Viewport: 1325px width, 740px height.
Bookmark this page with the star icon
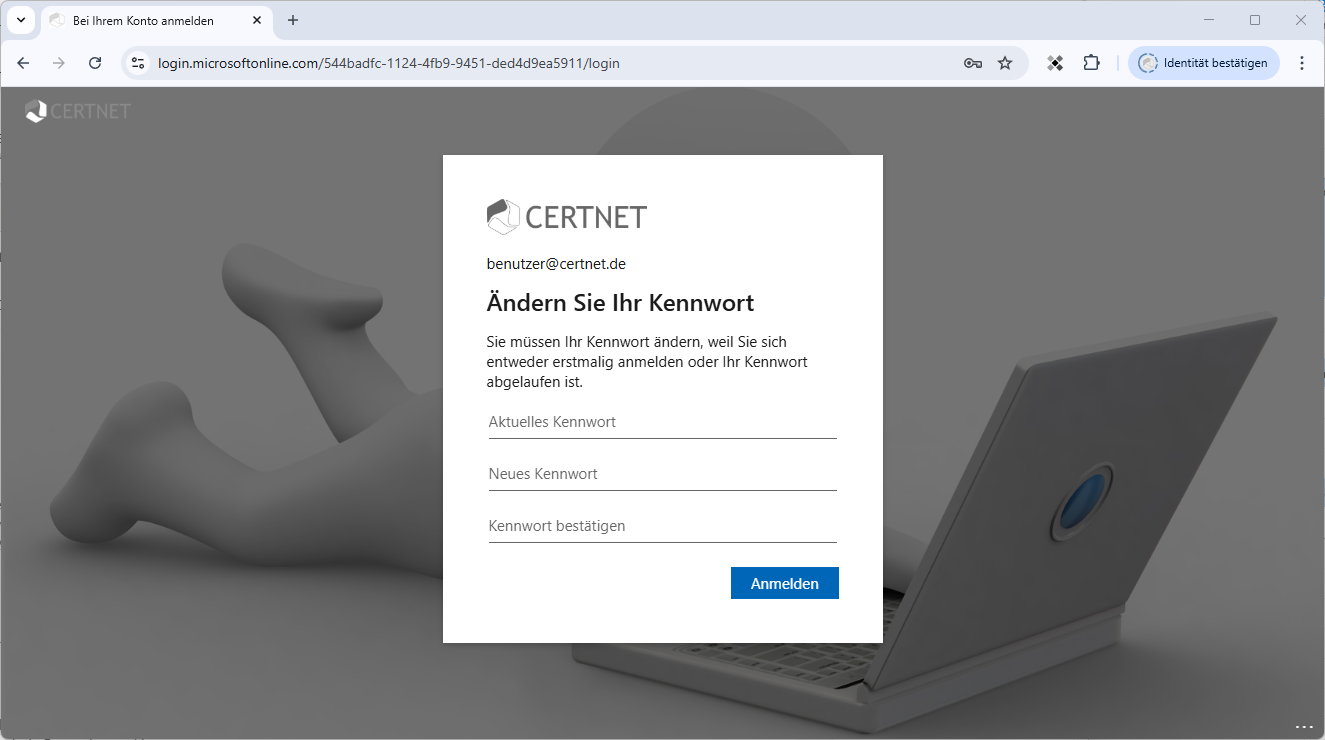point(1005,63)
